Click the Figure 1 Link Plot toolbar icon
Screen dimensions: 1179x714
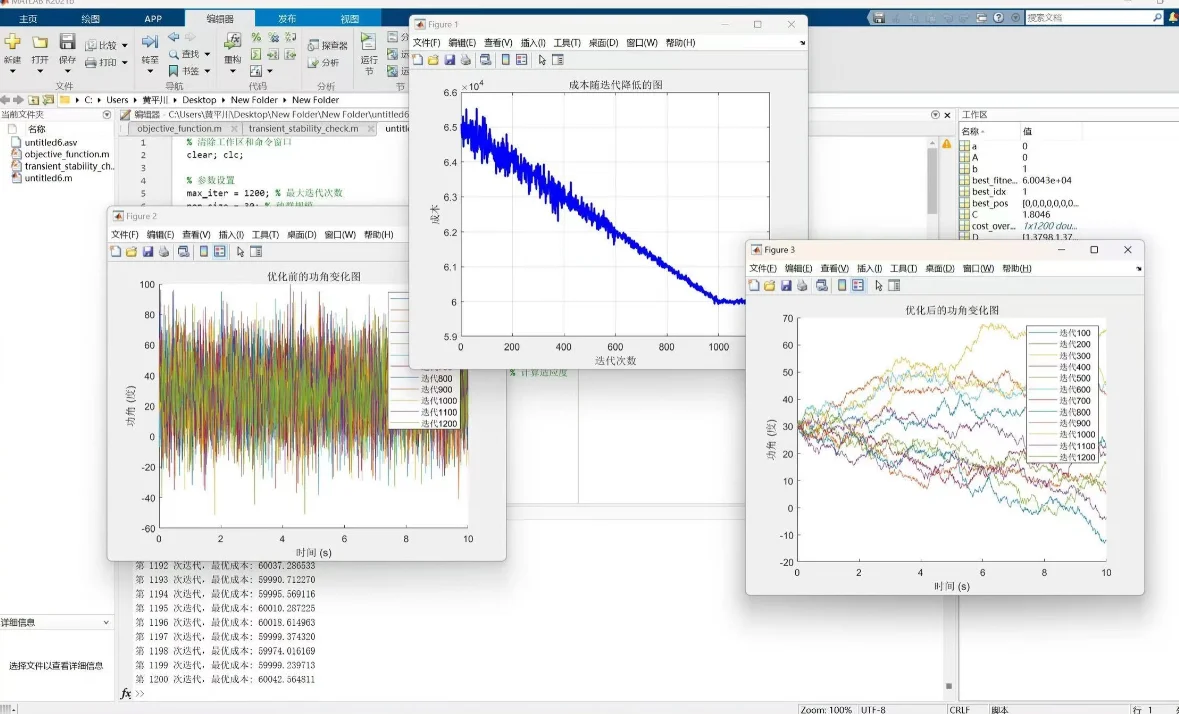[x=486, y=60]
